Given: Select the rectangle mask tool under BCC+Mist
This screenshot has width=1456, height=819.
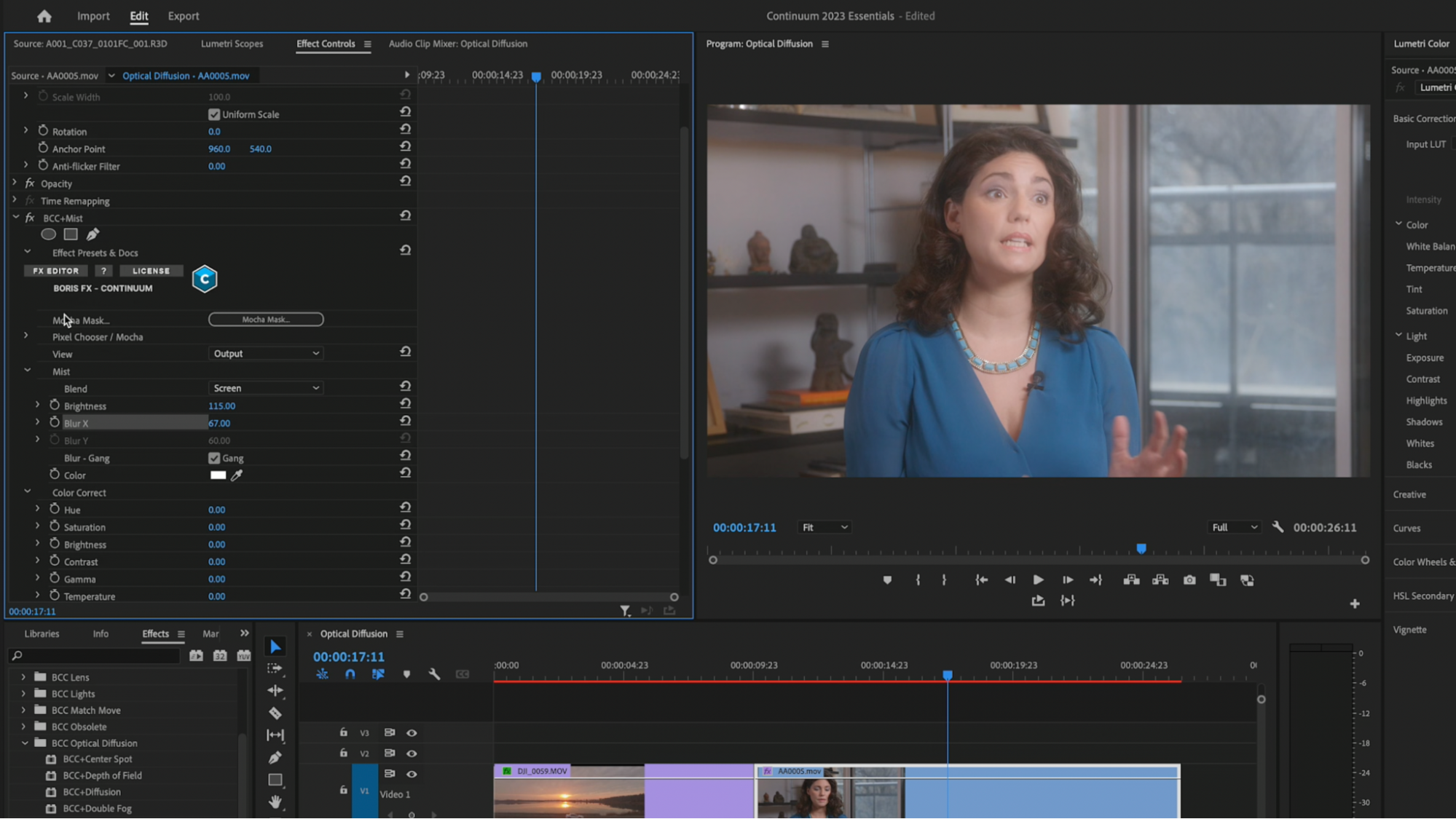Looking at the screenshot, I should pyautogui.click(x=71, y=234).
